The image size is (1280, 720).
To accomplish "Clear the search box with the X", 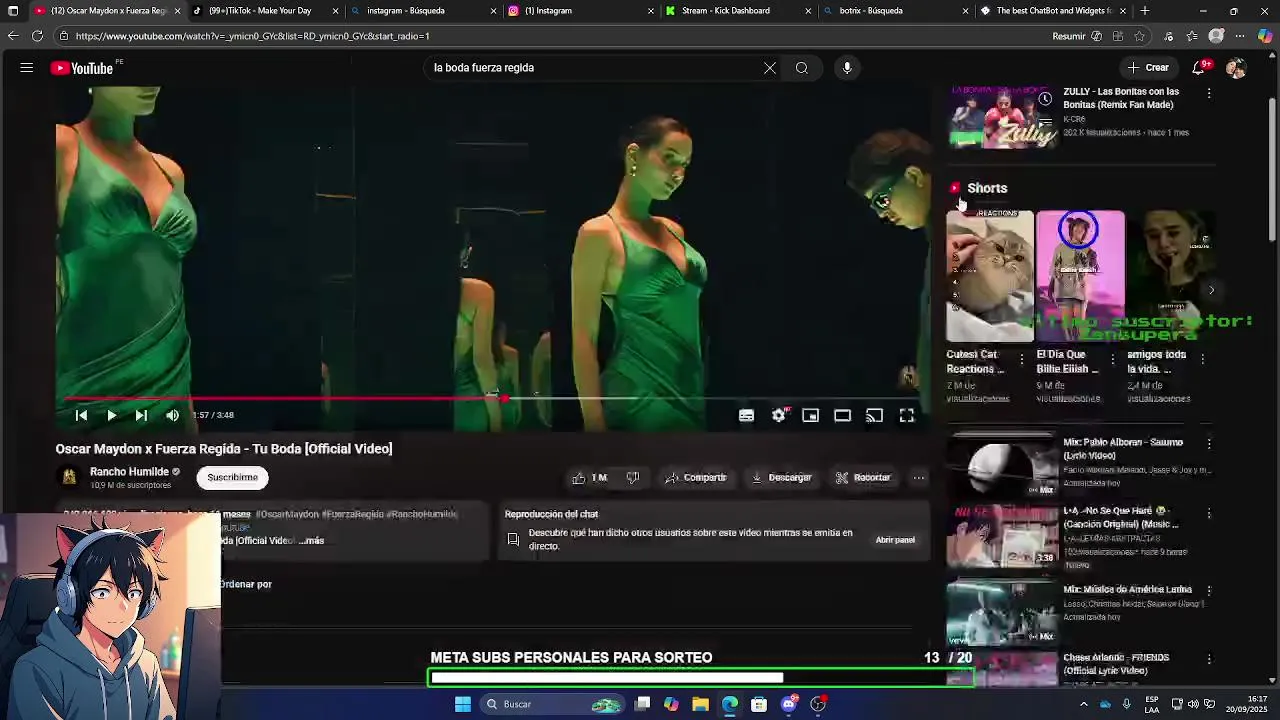I will coord(770,68).
